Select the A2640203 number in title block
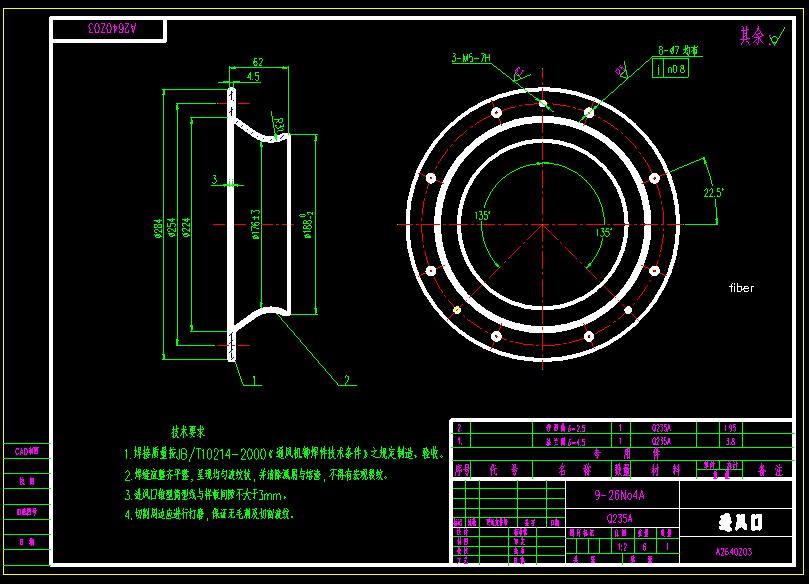 734,551
